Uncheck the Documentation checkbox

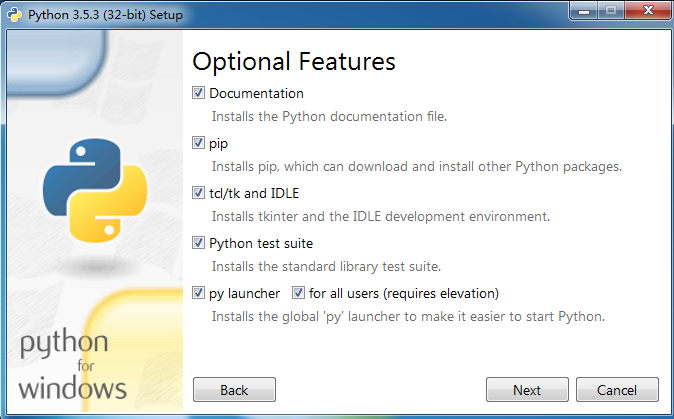[x=198, y=93]
